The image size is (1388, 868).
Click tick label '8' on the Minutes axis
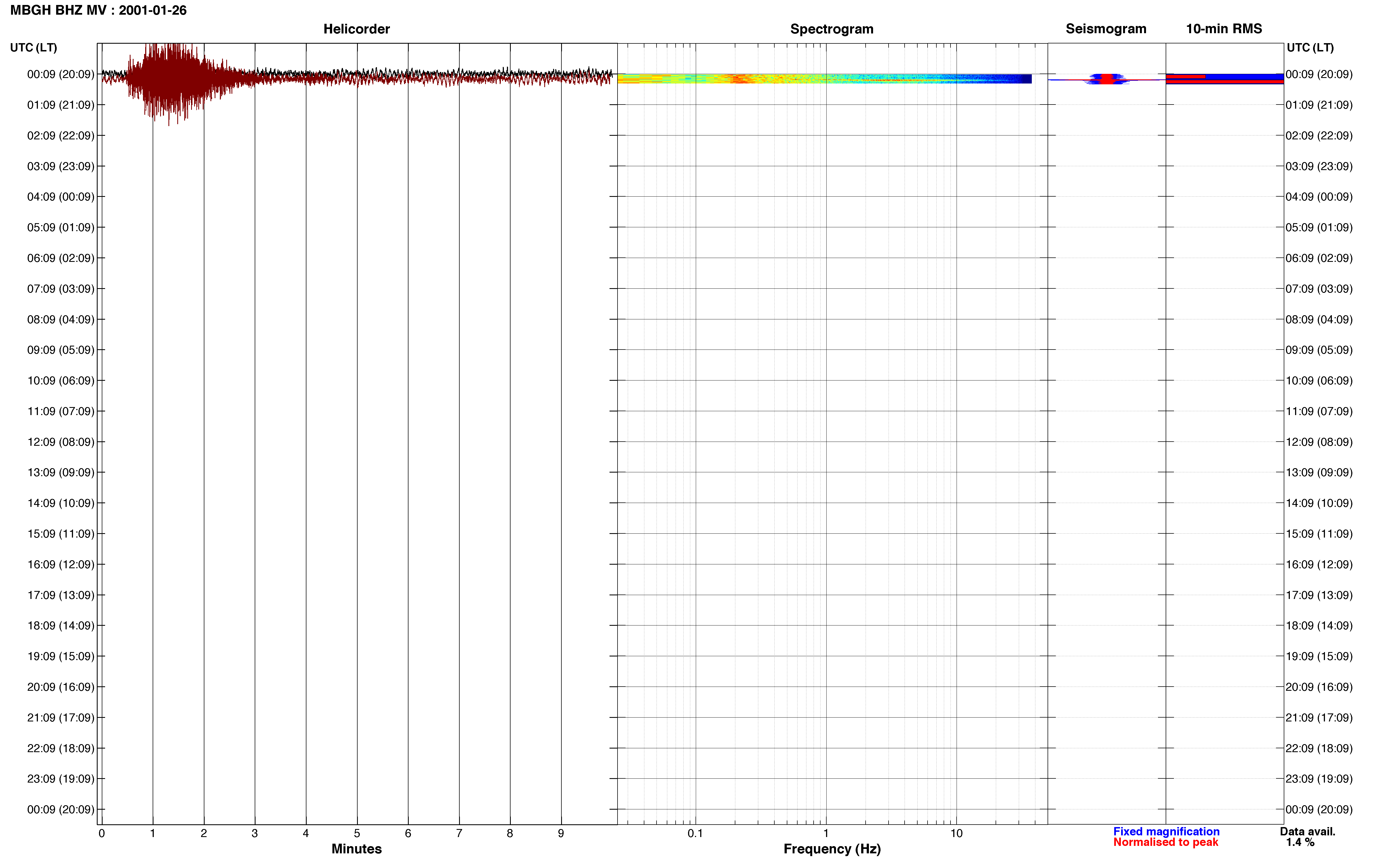pyautogui.click(x=510, y=833)
